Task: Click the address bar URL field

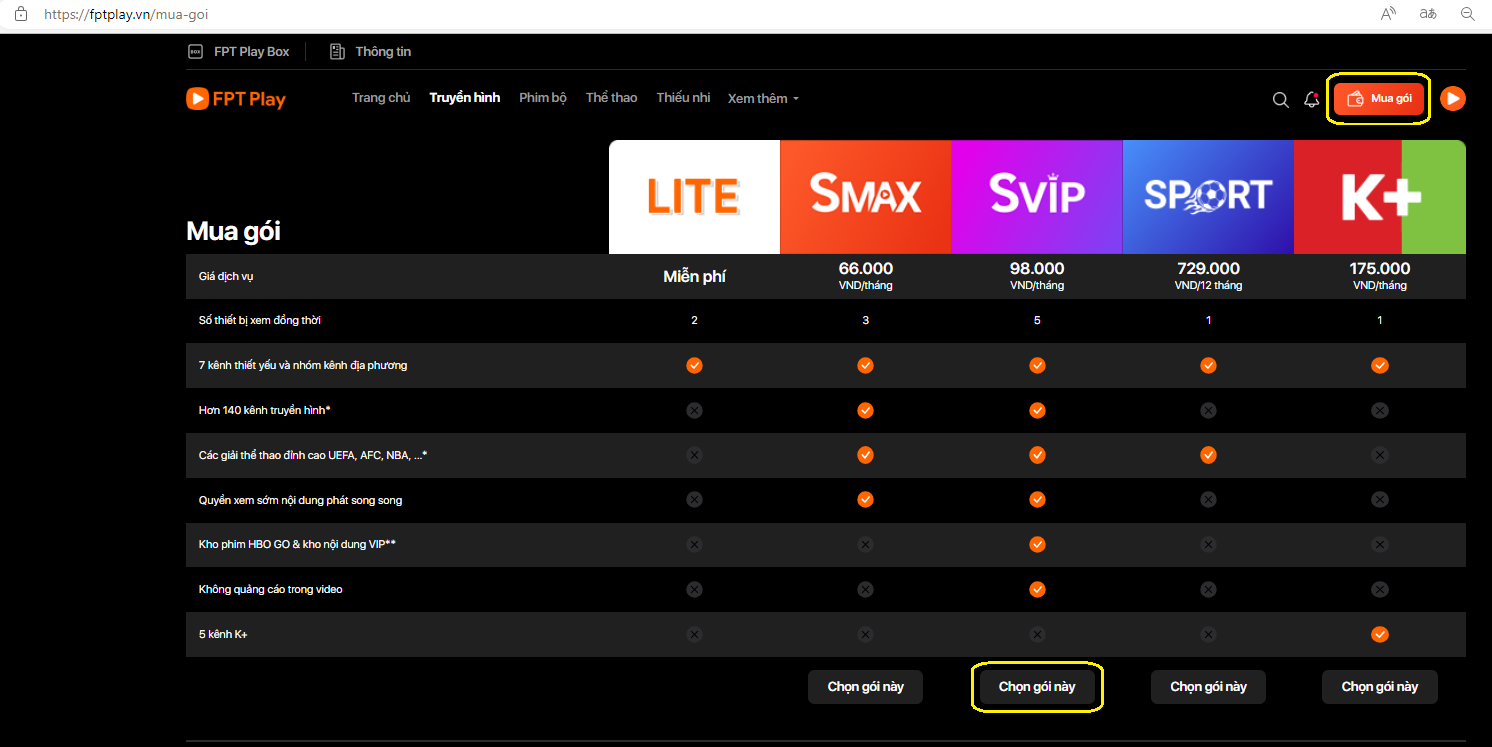Action: coord(127,15)
